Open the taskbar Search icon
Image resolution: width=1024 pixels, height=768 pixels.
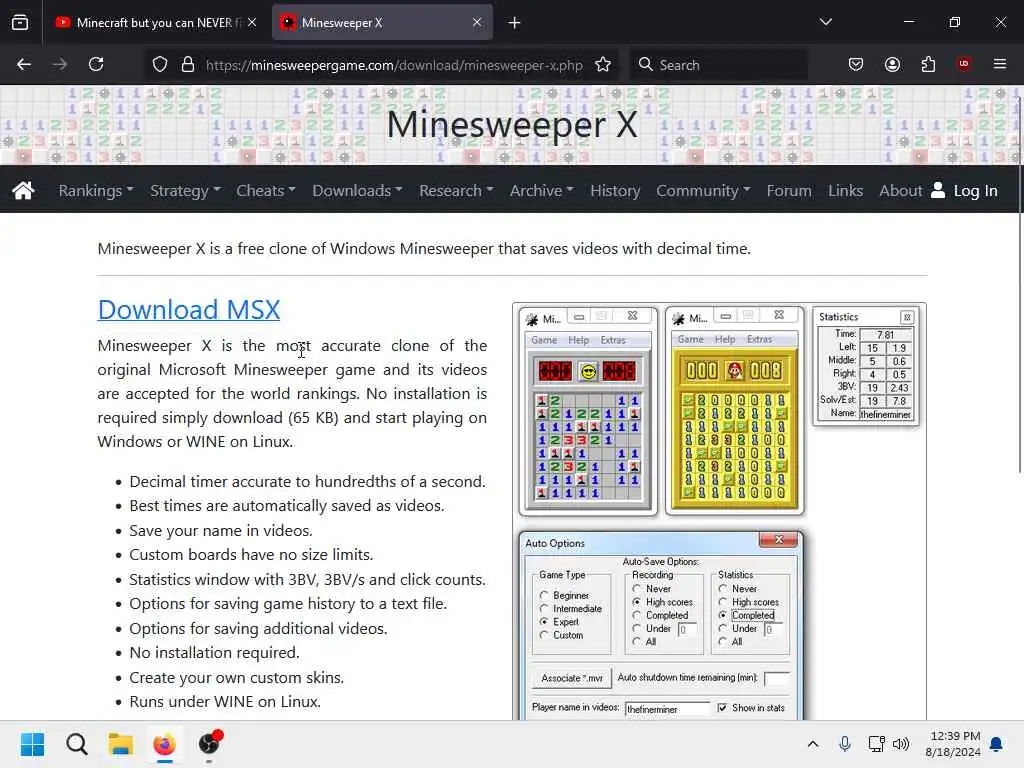(x=76, y=744)
